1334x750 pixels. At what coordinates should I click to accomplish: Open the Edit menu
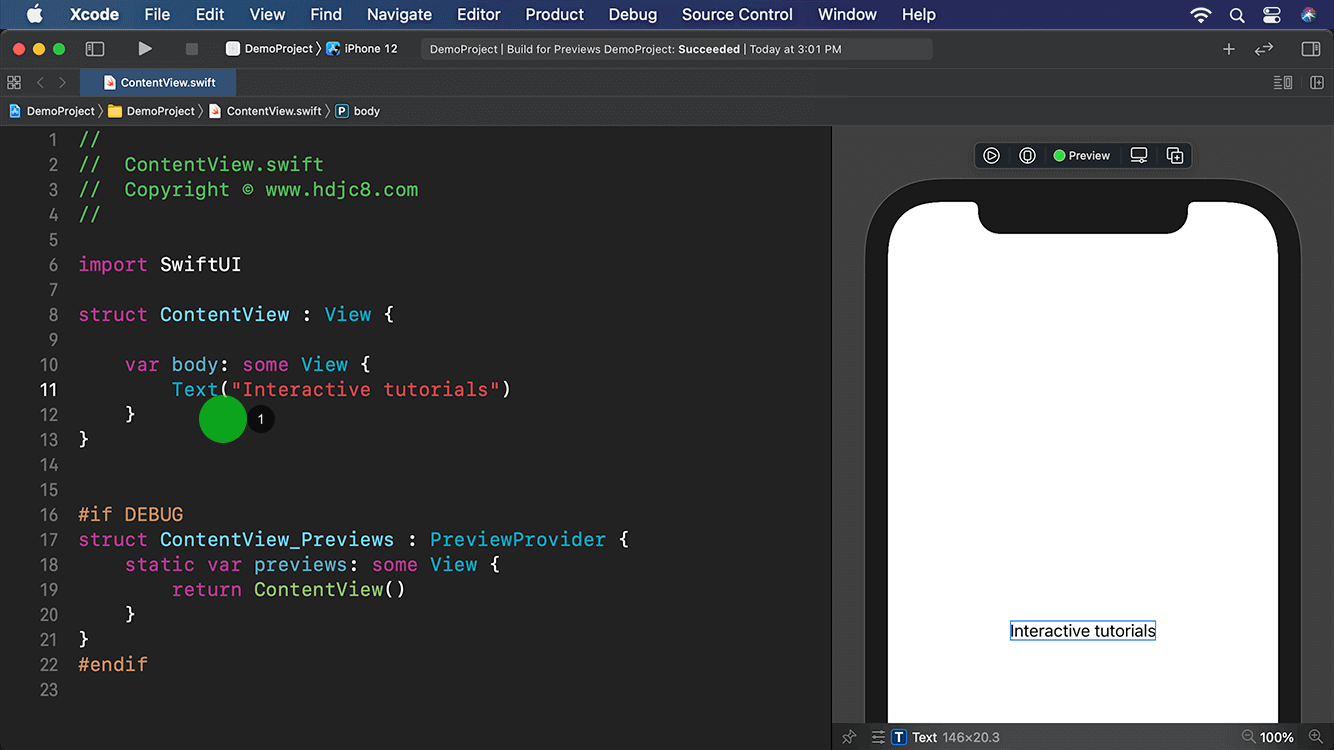[210, 14]
